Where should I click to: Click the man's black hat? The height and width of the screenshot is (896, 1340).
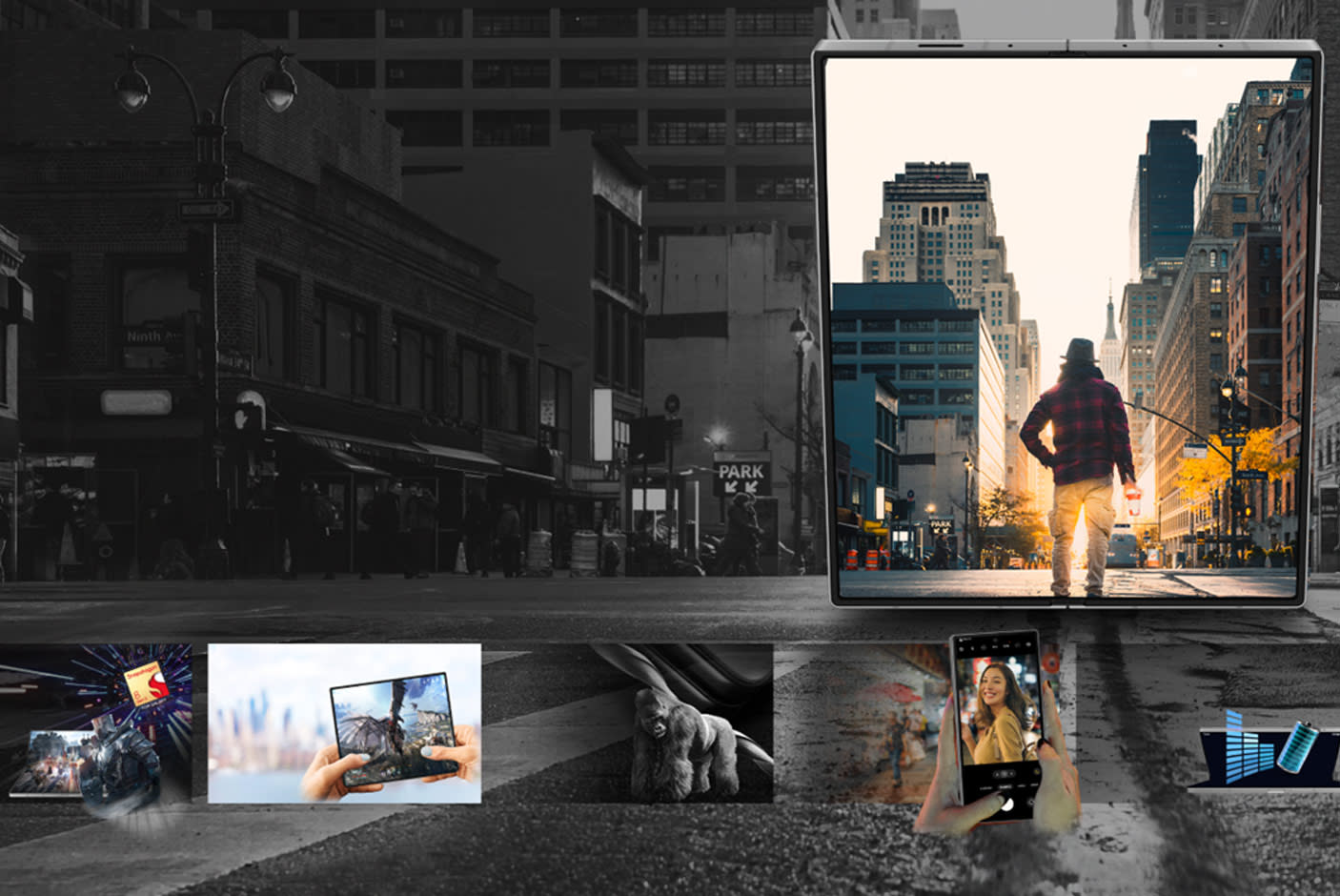coord(1080,351)
